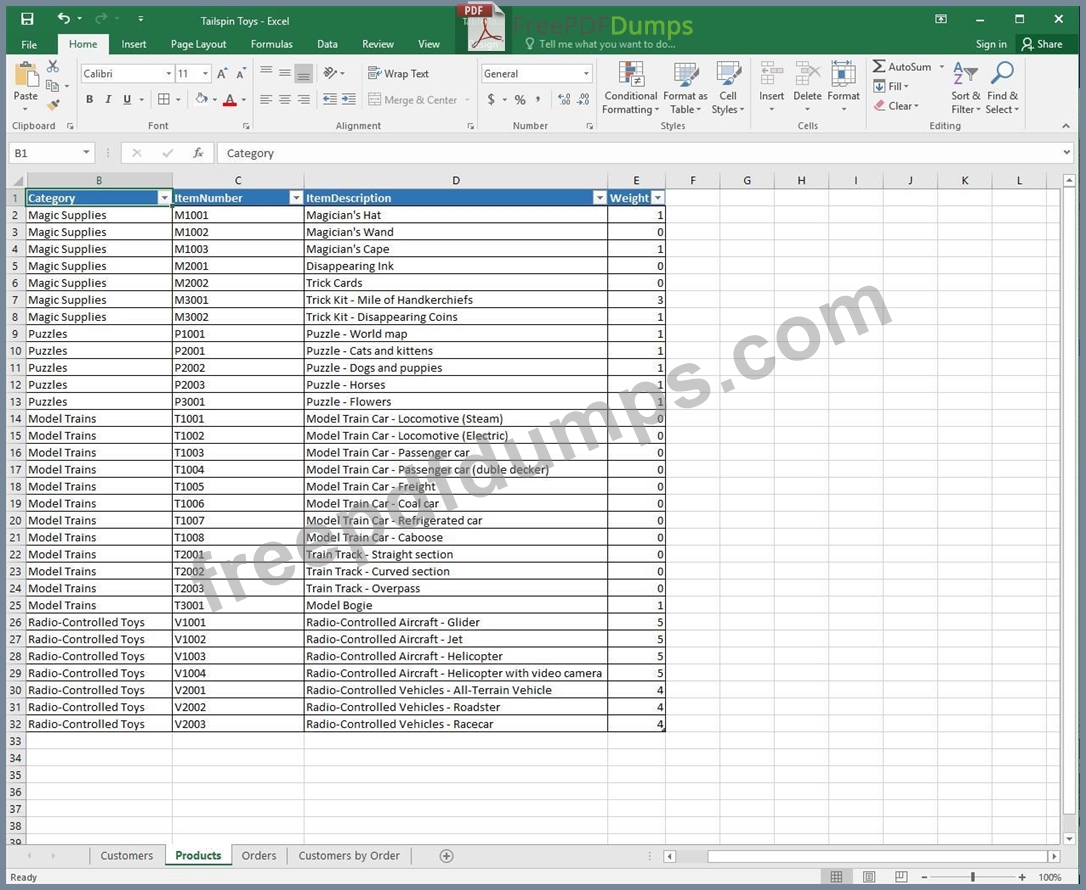Decrease cell indent

[x=330, y=100]
